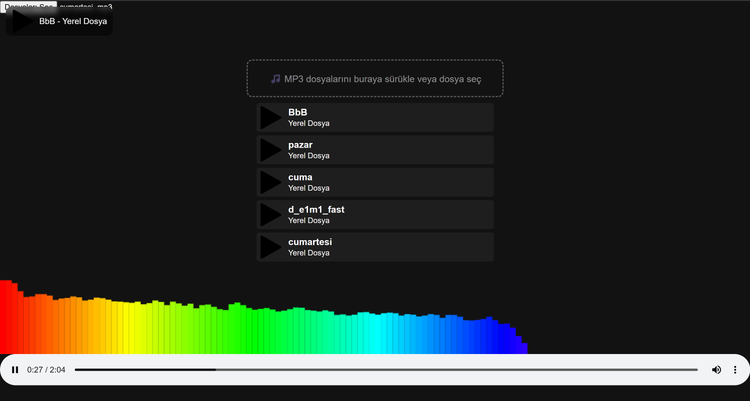The height and width of the screenshot is (401, 750).
Task: Play the cuma track
Action: tap(271, 182)
